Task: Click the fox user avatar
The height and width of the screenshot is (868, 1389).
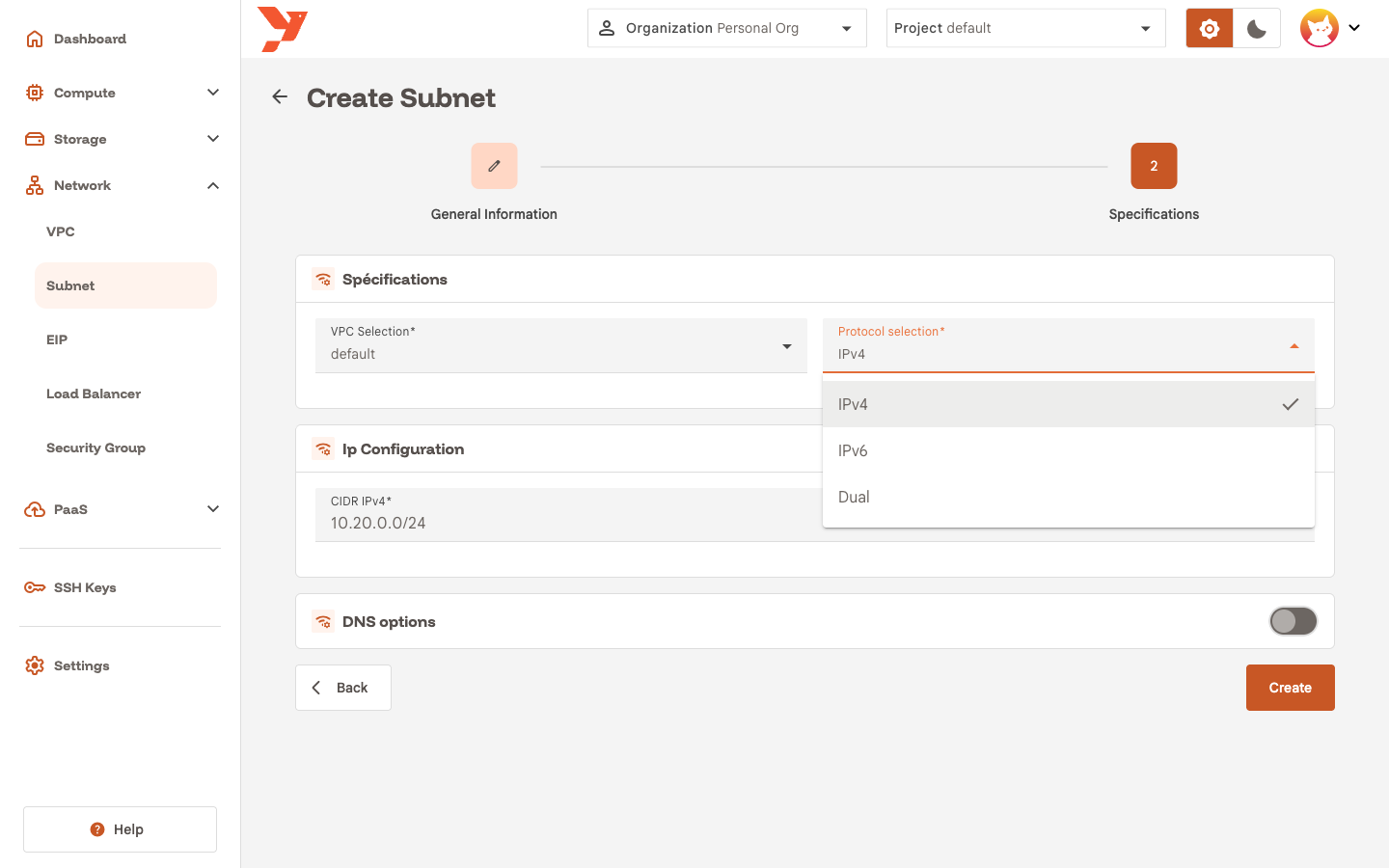Action: click(x=1320, y=28)
